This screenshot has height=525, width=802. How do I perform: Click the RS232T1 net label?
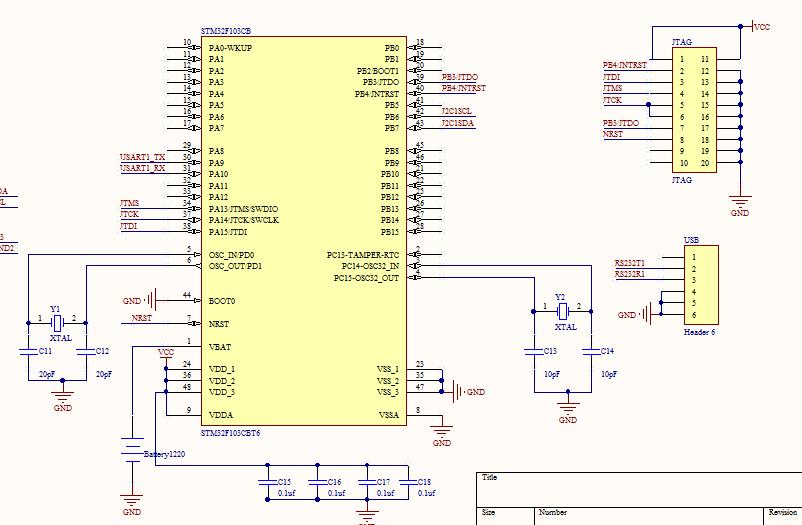point(630,263)
